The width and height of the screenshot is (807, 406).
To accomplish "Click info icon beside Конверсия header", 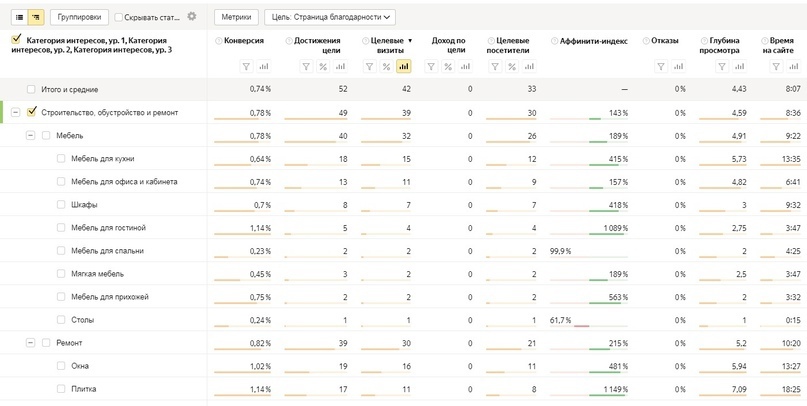I will (219, 41).
